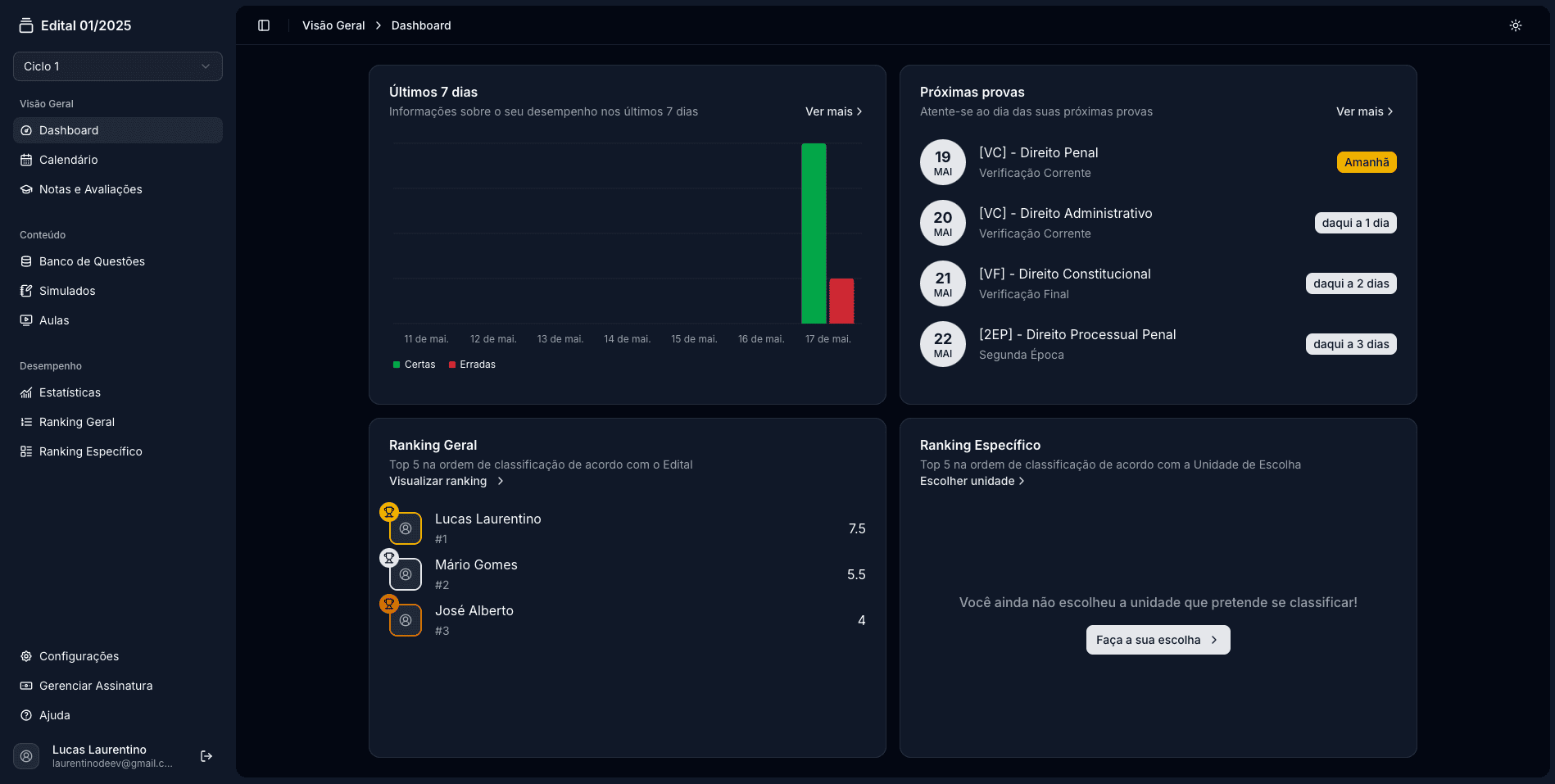This screenshot has height=784, width=1555.
Task: Select the Dashboard icon in the sidebar
Action: point(26,130)
